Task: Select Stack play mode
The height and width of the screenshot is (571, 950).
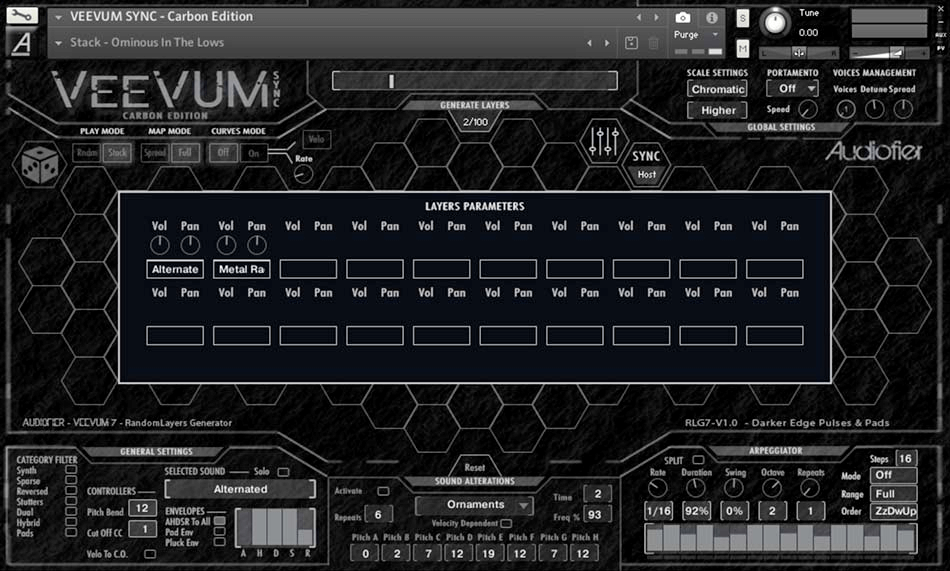Action: (x=117, y=153)
